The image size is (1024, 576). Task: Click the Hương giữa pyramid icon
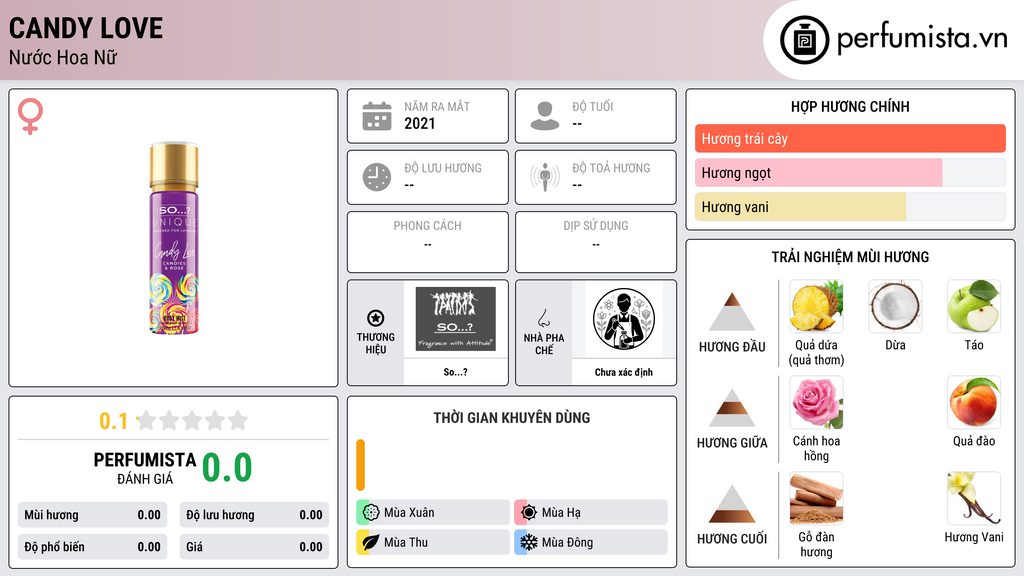(732, 408)
